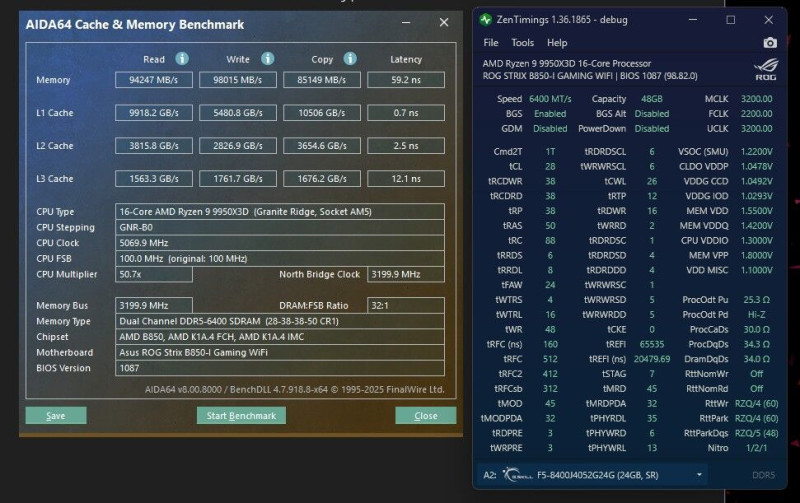Click the CPU FSB 100.0 MHz field

click(280, 259)
